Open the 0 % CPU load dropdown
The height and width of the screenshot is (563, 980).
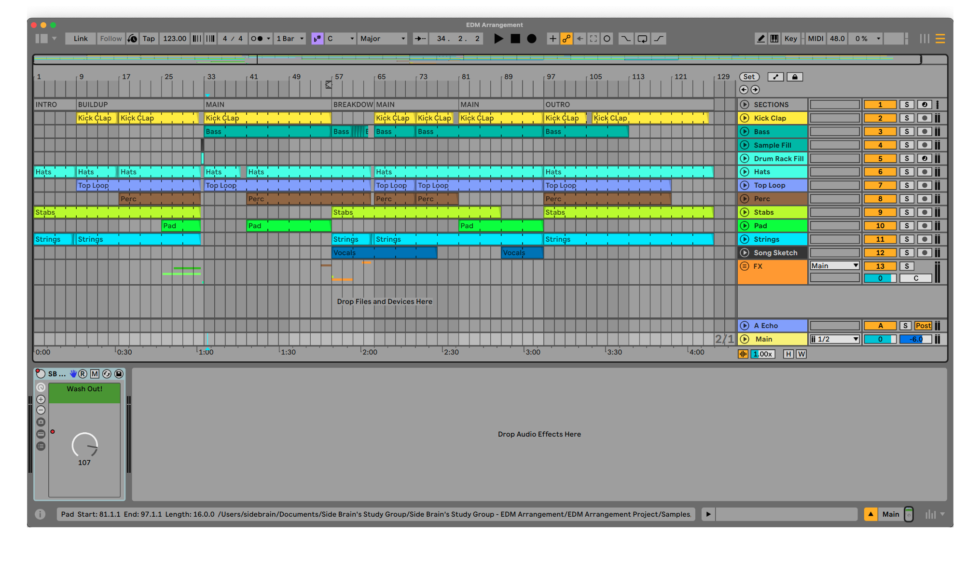click(867, 39)
